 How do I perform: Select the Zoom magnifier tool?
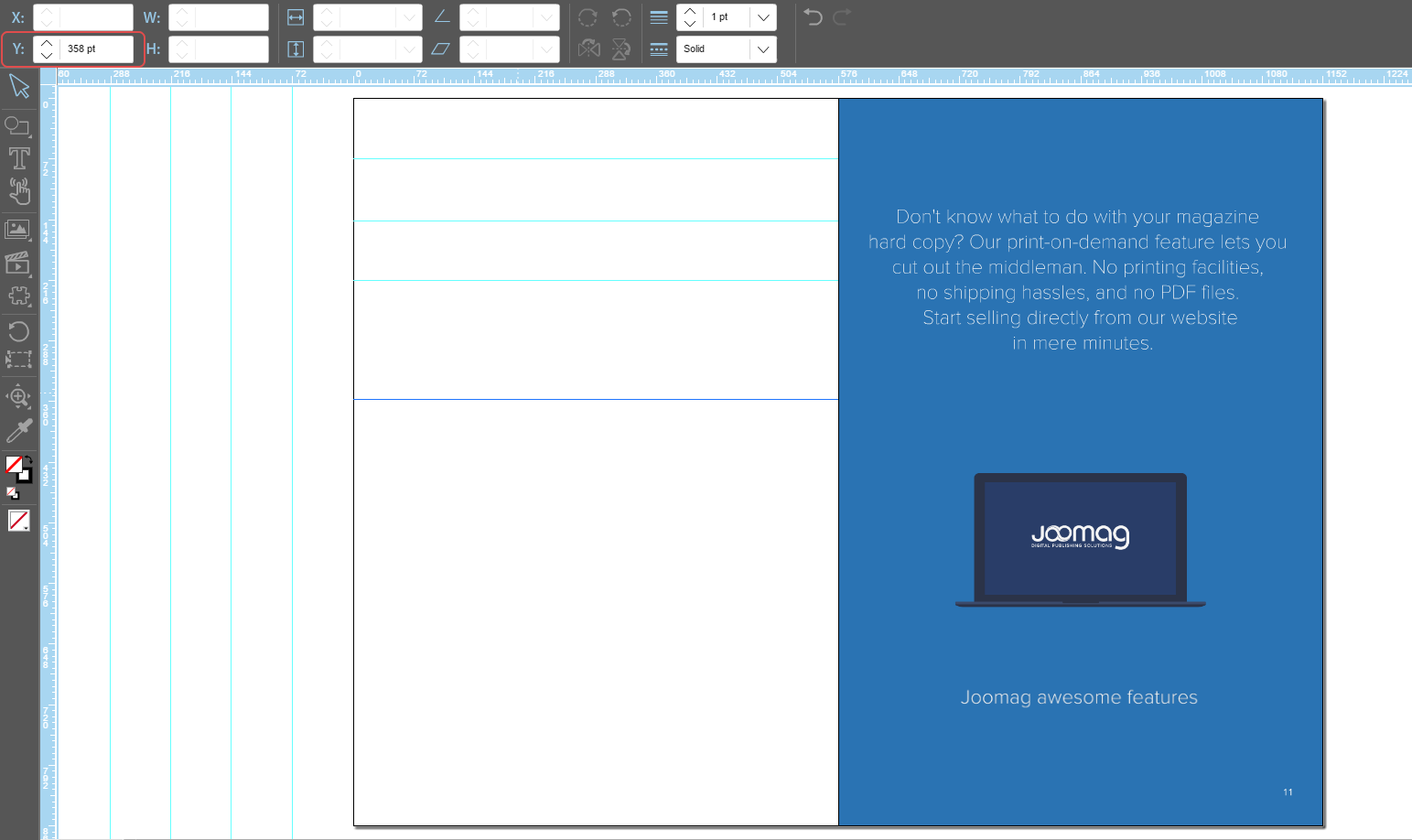[x=18, y=397]
